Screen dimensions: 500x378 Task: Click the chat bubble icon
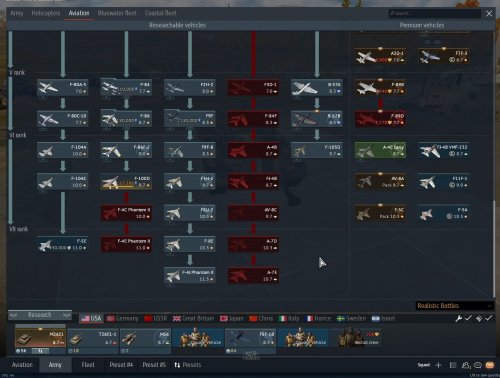(478, 365)
